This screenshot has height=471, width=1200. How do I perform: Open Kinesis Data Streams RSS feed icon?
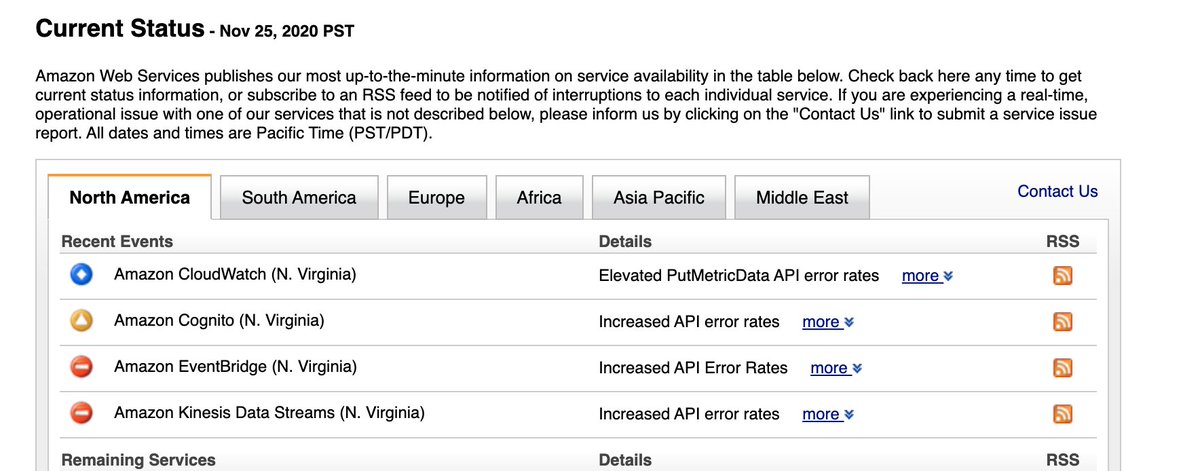1063,414
